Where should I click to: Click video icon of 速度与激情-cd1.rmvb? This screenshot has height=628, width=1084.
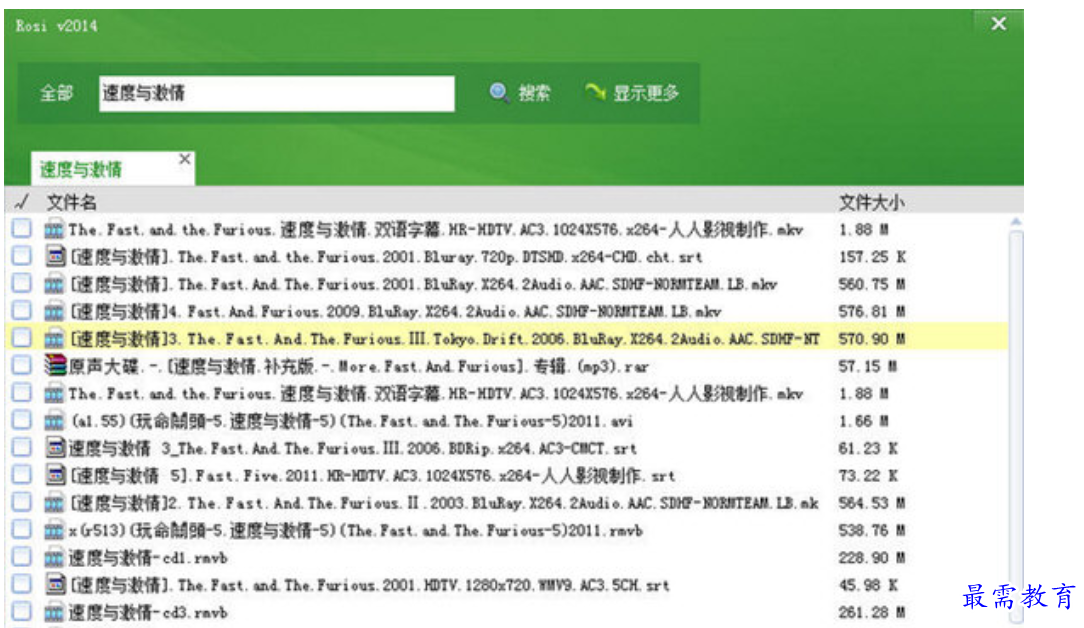55,557
